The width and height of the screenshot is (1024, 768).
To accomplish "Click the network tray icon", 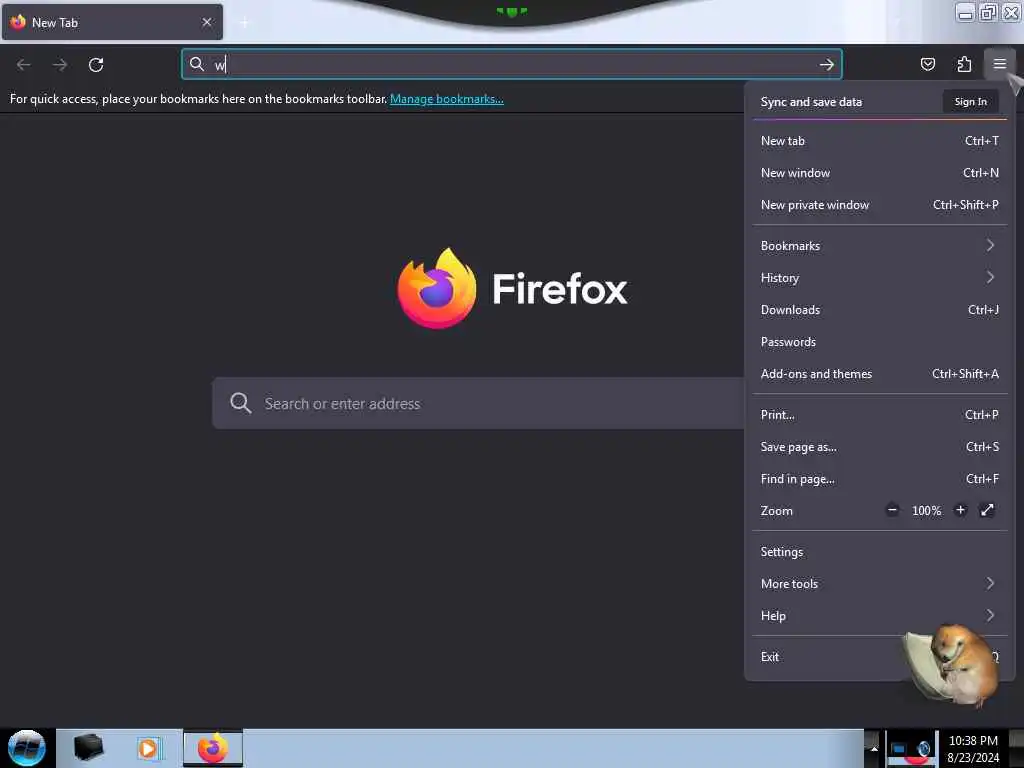I will pyautogui.click(x=899, y=750).
